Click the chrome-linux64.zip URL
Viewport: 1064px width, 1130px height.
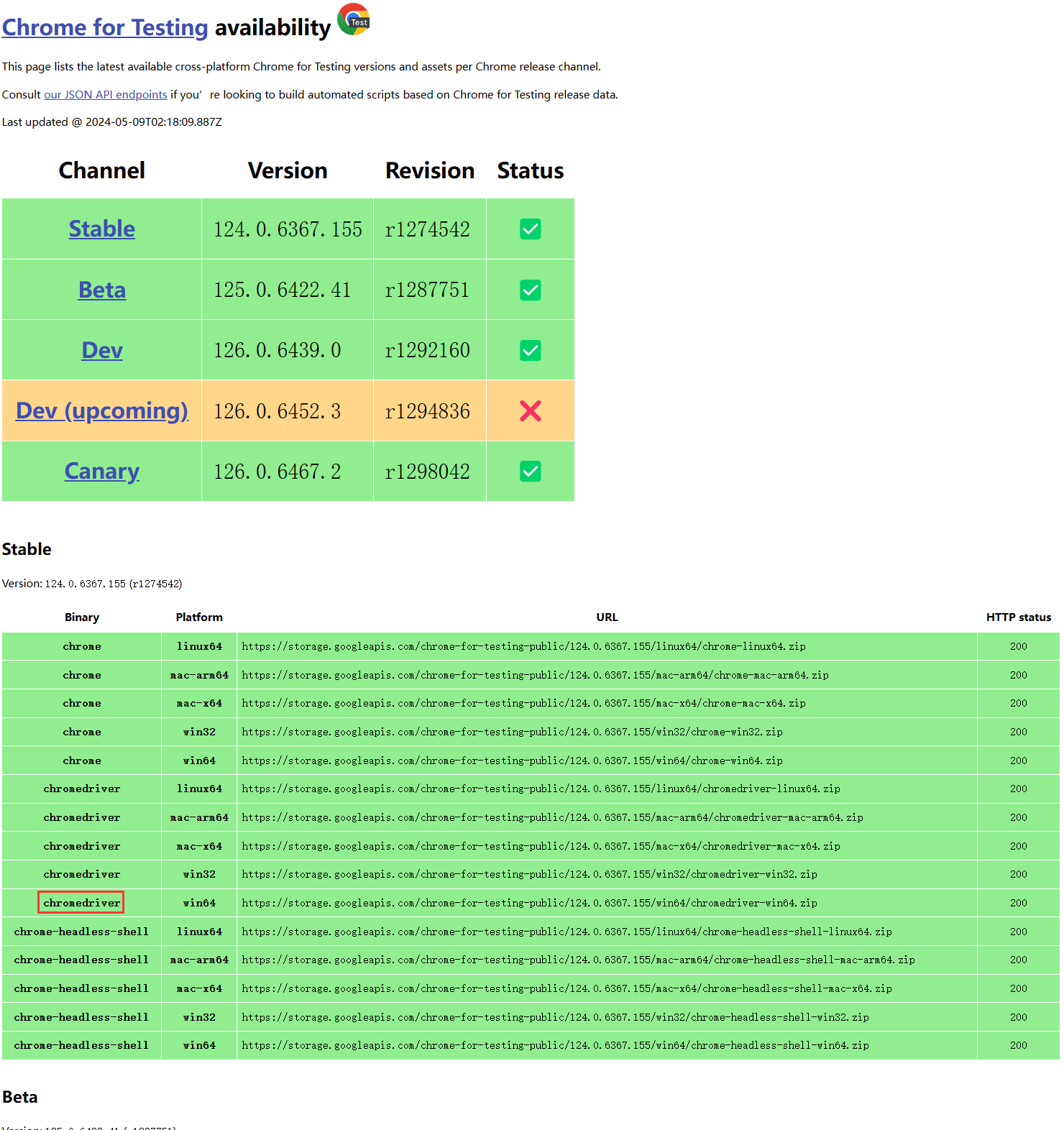pos(523,646)
